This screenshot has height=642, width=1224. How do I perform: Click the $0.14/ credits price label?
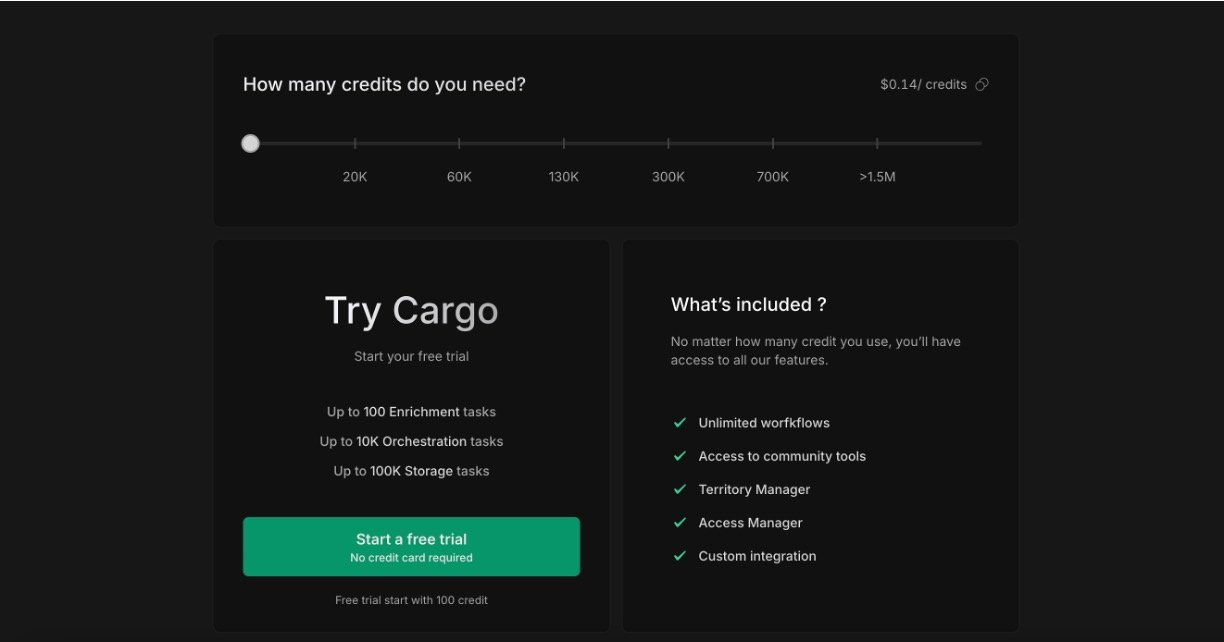pos(923,85)
